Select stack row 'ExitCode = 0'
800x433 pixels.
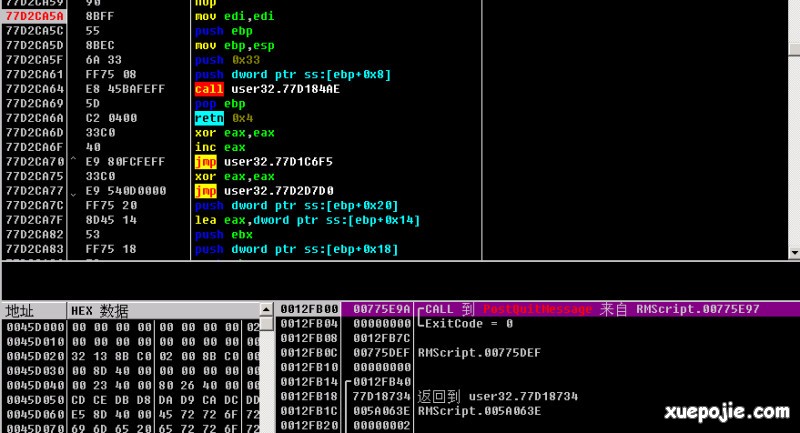coord(538,324)
